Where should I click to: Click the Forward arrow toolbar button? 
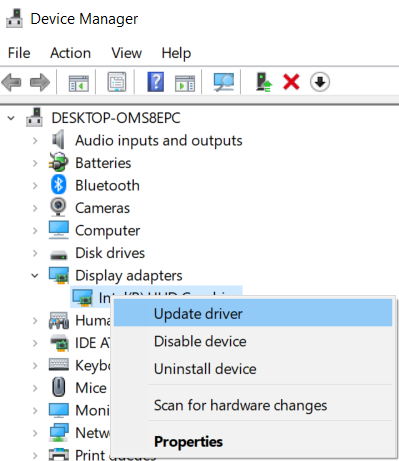(40, 82)
